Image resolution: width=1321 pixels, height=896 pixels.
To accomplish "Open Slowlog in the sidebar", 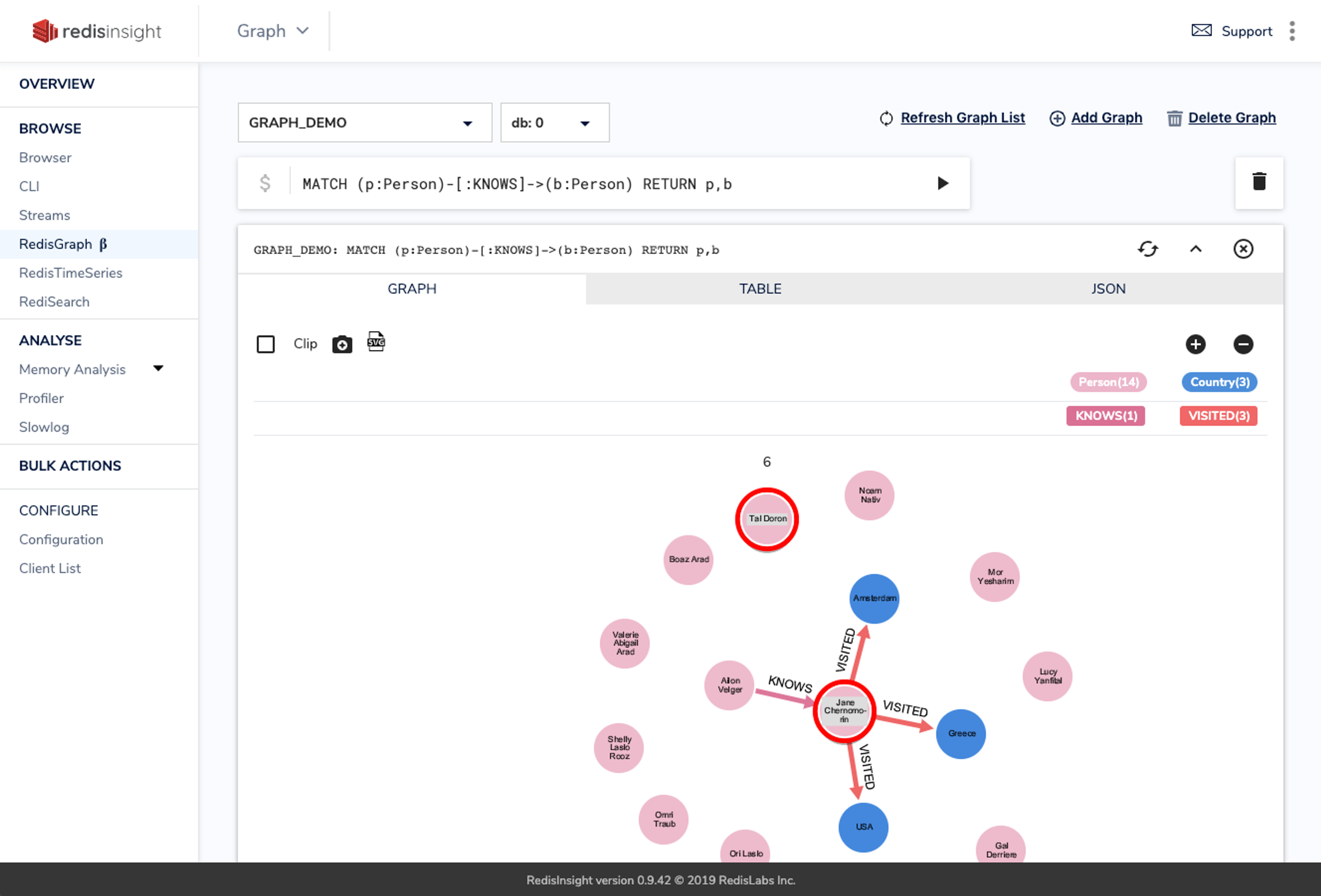I will pos(44,427).
